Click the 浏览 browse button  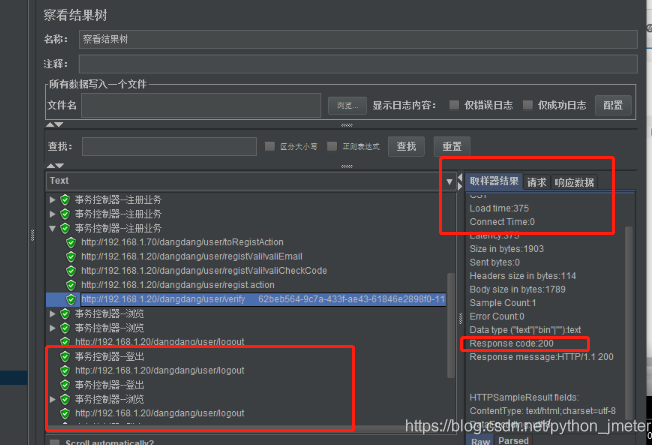[347, 105]
